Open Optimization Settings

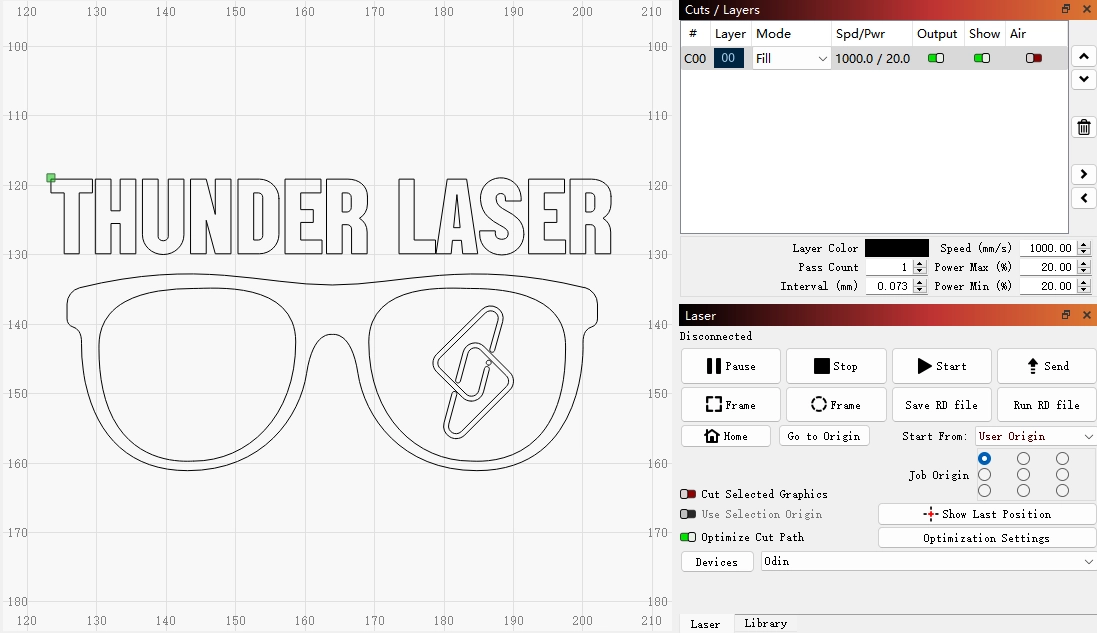click(986, 538)
